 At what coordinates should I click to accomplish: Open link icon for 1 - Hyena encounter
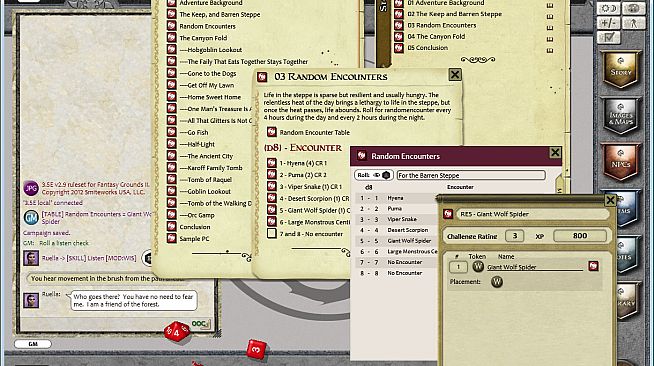click(x=272, y=163)
